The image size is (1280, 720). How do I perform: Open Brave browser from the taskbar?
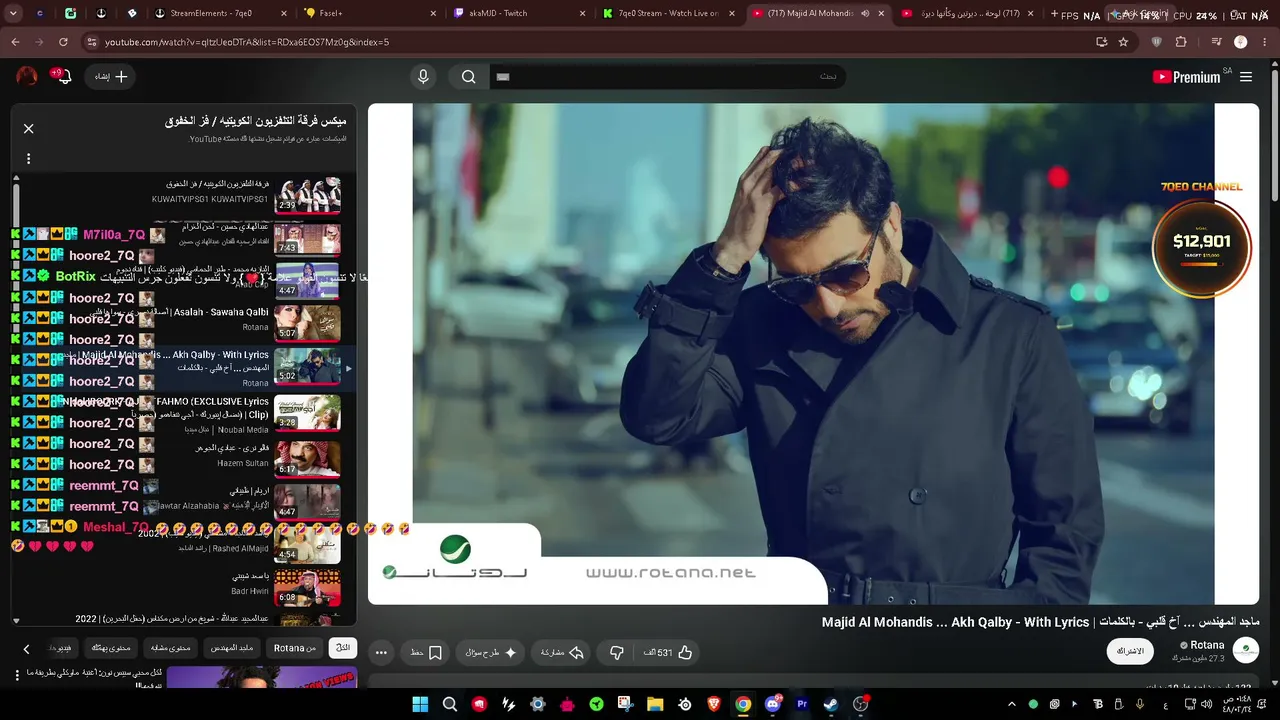coord(714,704)
